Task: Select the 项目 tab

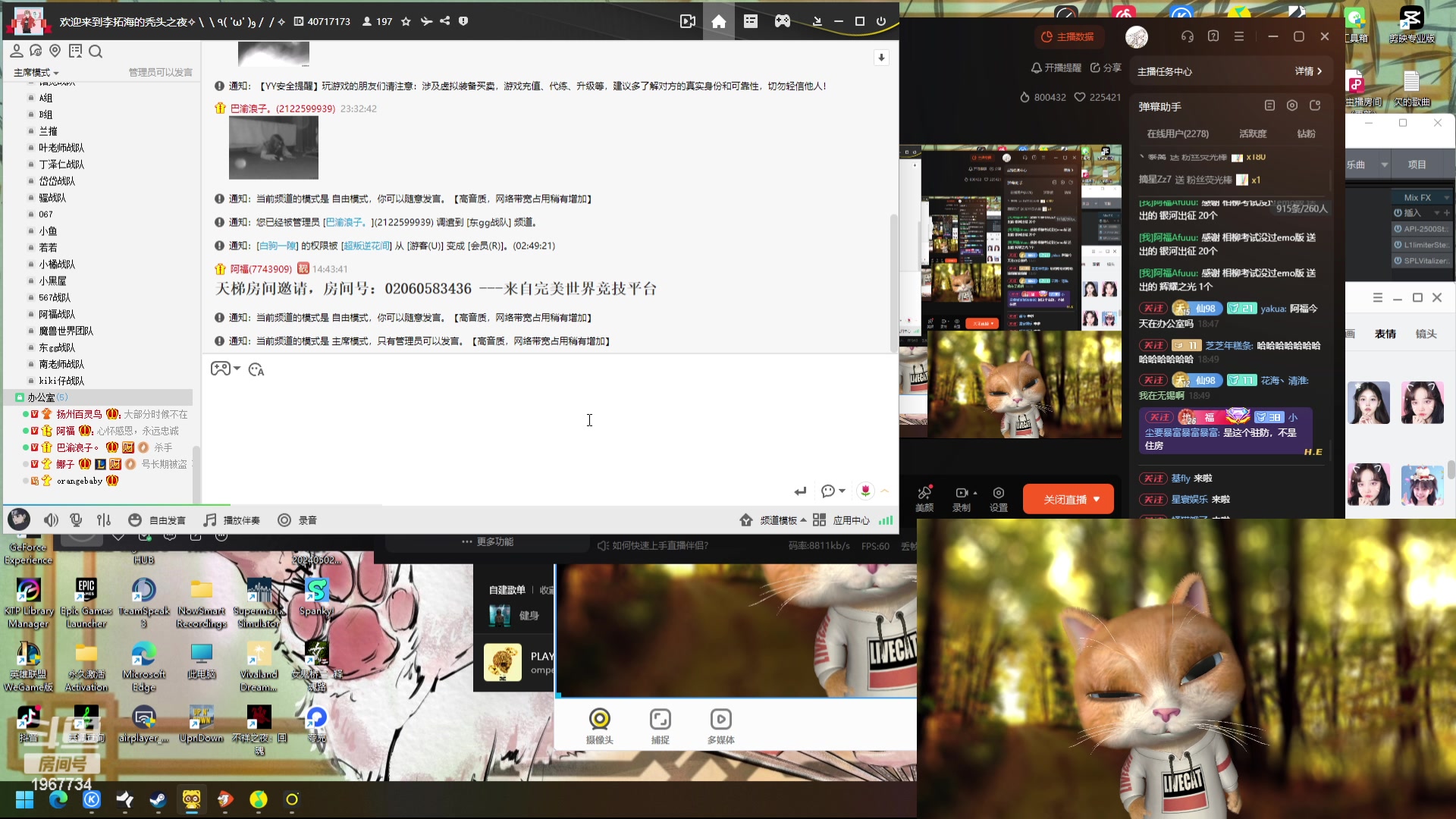Action: coord(1417,165)
